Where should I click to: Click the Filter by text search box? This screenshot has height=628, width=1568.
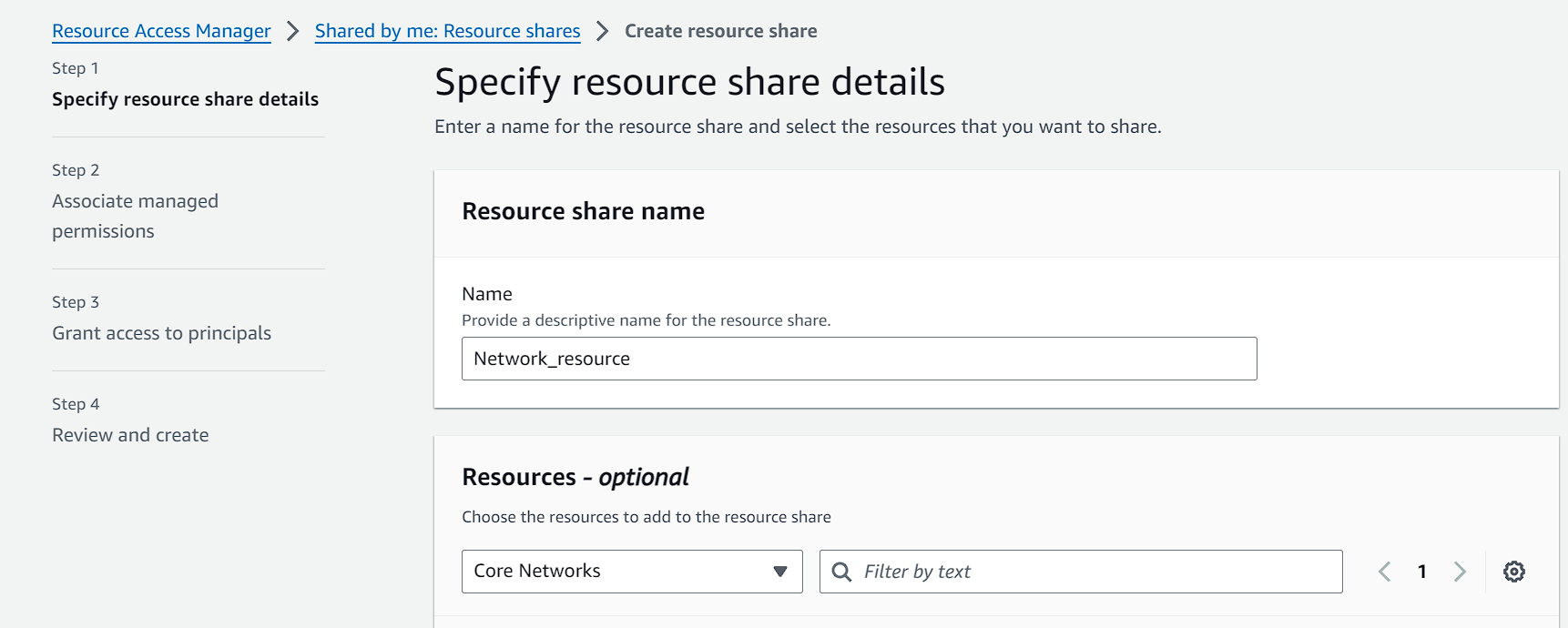tap(1081, 572)
